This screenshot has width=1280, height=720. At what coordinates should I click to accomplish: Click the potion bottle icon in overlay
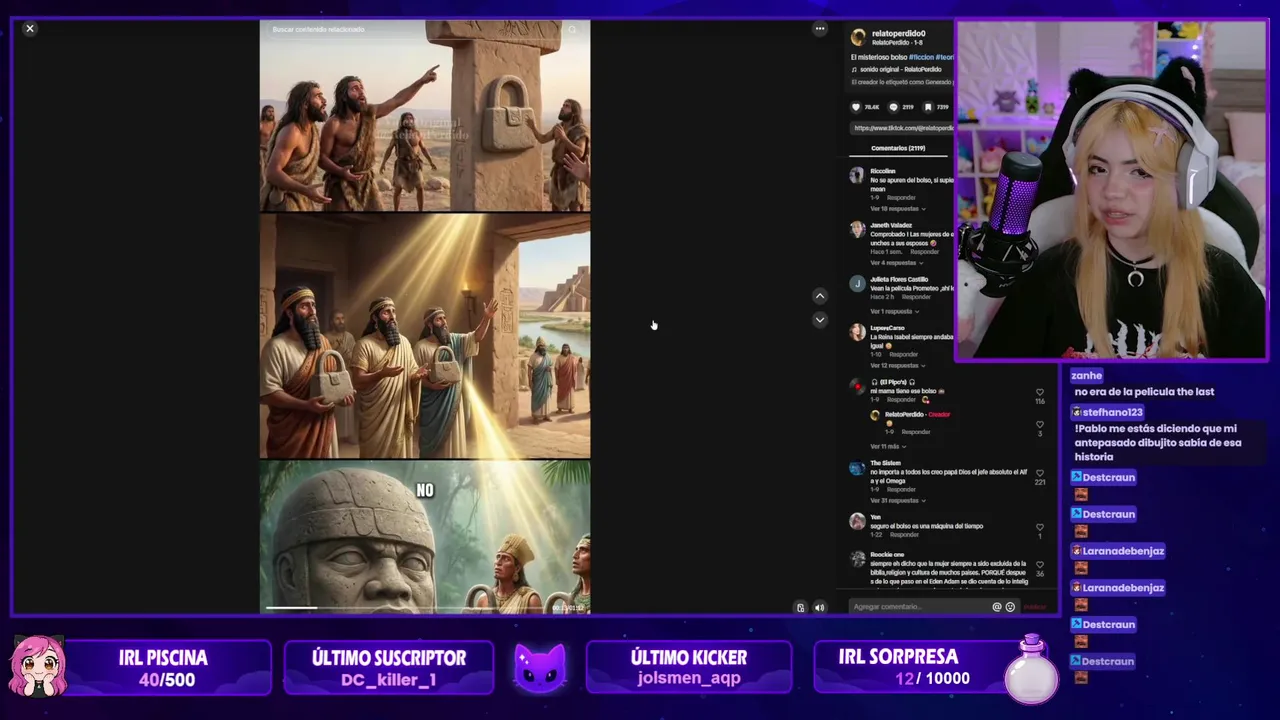tap(1031, 670)
